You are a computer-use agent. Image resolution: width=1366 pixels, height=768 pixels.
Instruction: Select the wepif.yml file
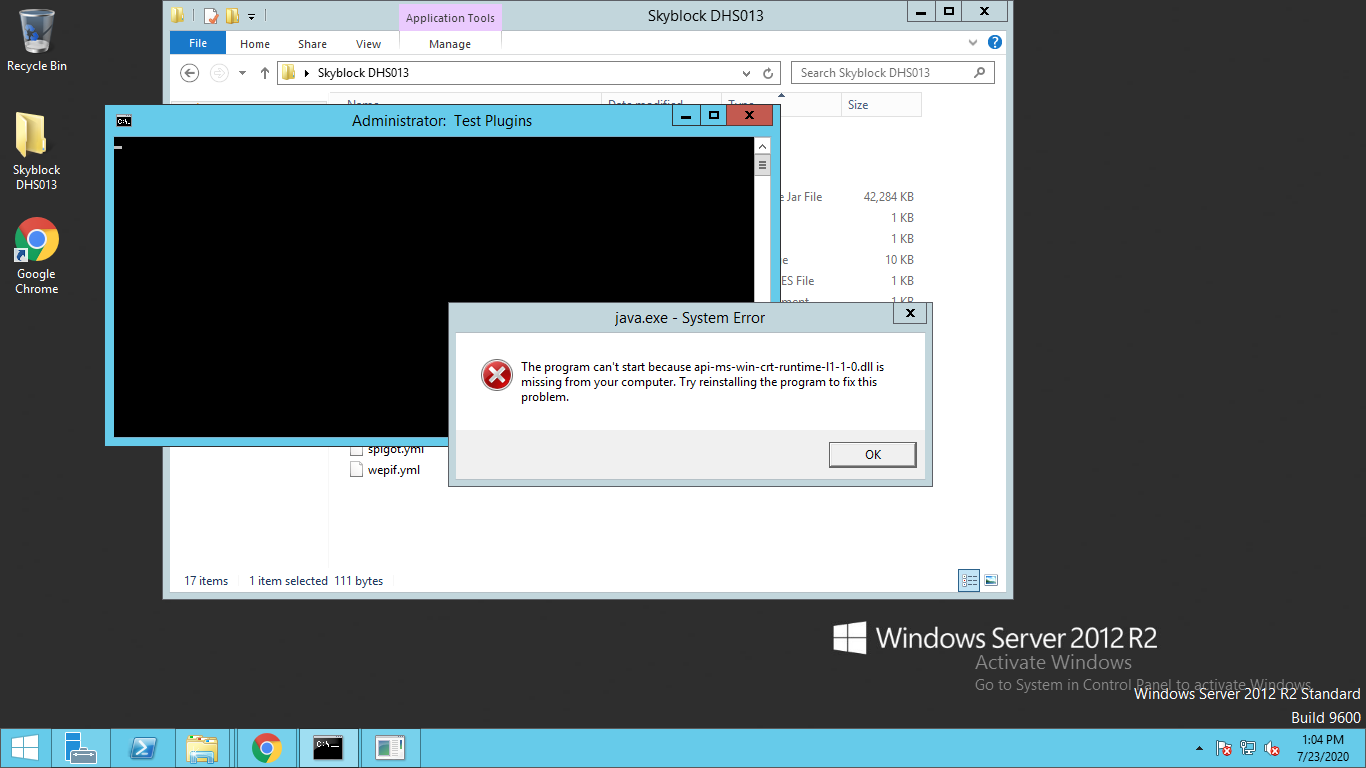pos(394,470)
